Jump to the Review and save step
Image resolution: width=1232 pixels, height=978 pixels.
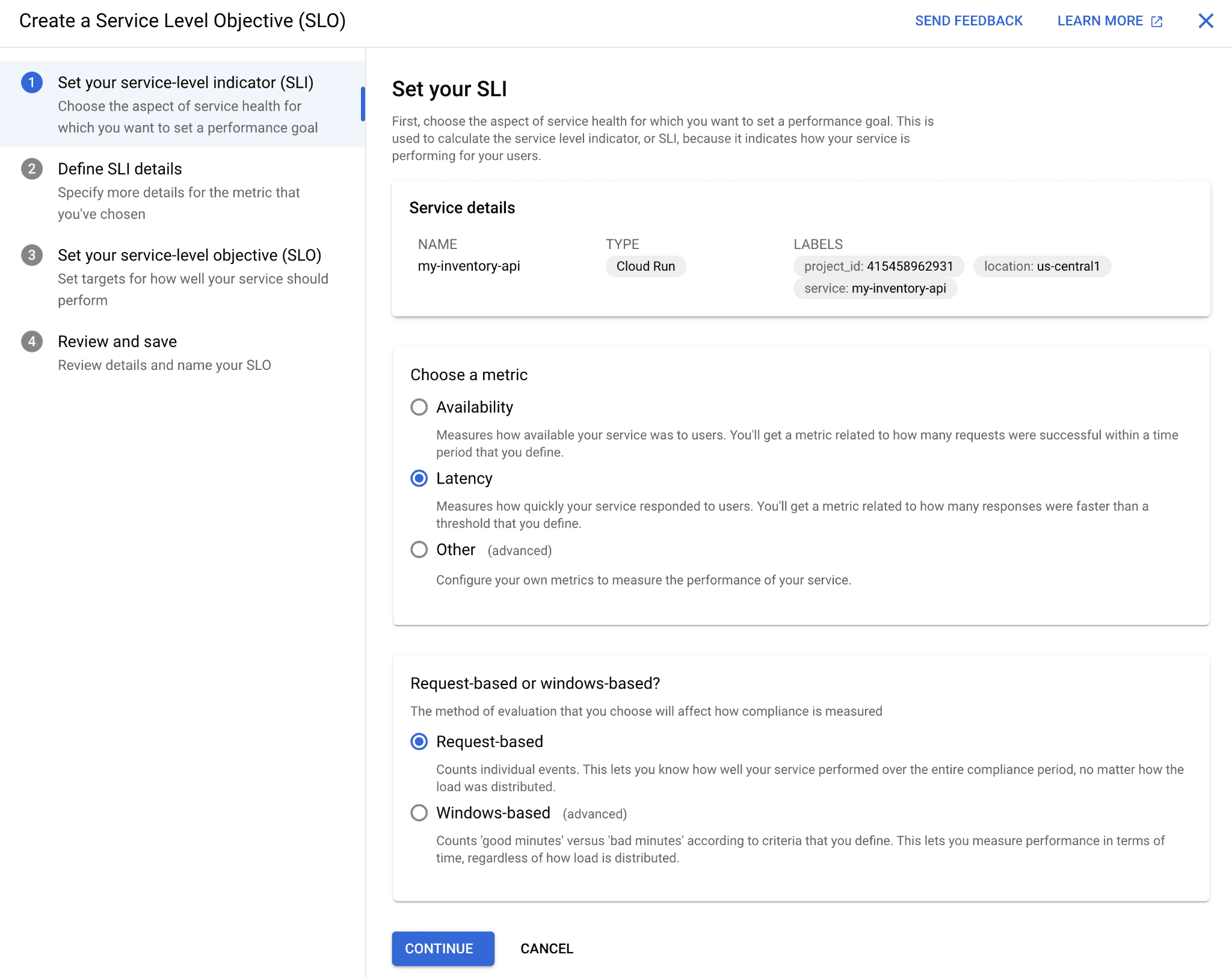point(117,341)
